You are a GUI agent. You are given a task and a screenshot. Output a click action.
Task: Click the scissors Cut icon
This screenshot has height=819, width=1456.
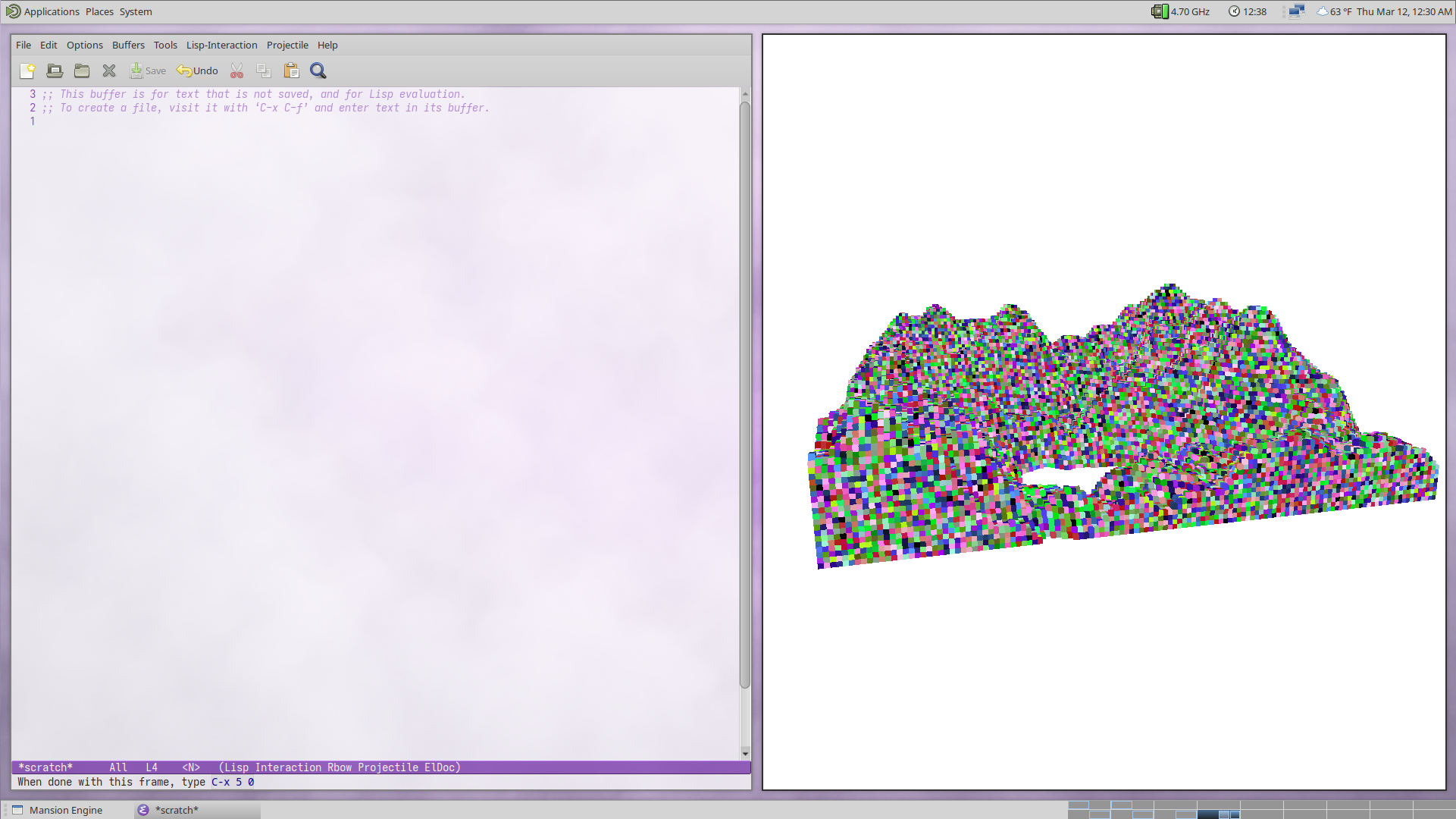[236, 71]
